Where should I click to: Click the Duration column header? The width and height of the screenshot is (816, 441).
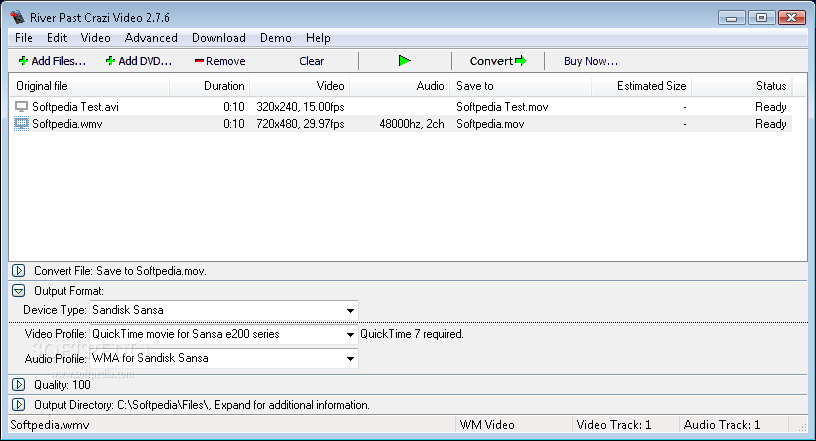210,86
